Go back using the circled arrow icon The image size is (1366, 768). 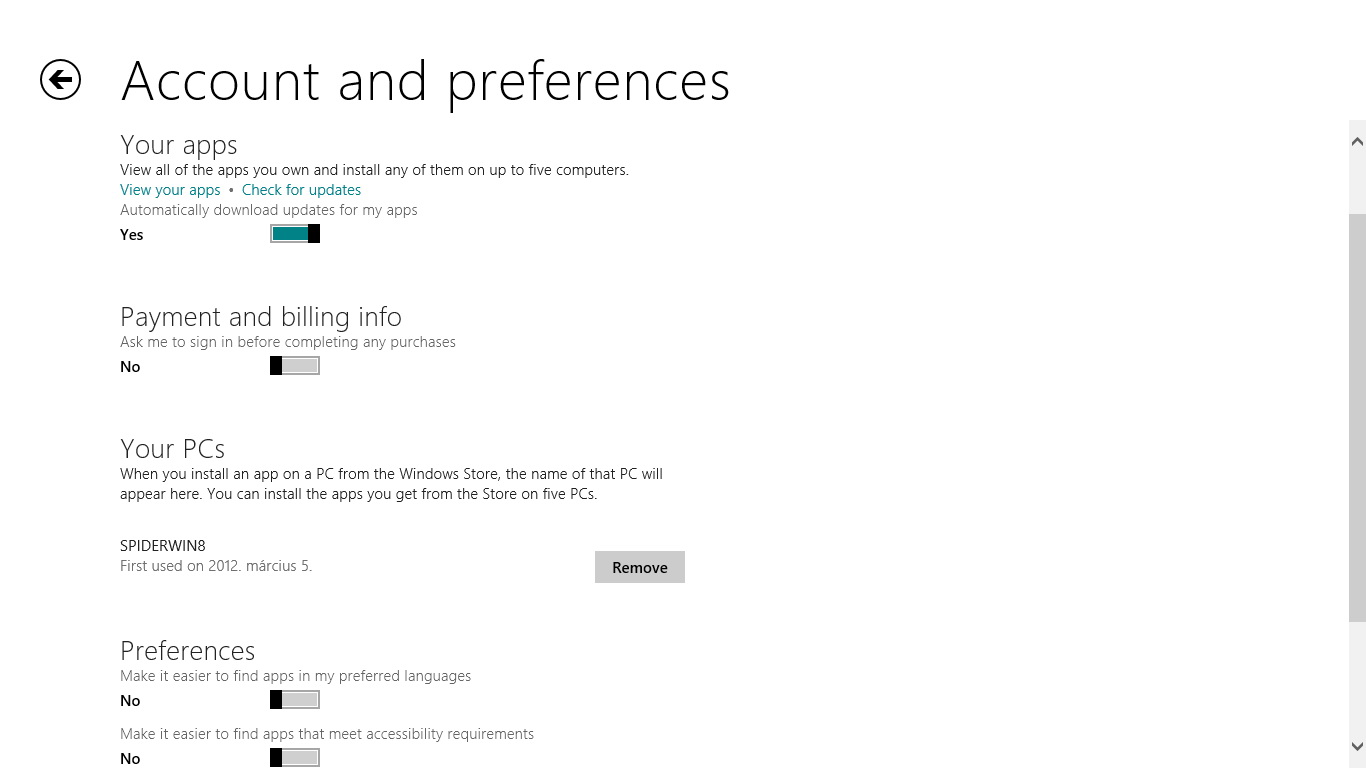(x=60, y=79)
